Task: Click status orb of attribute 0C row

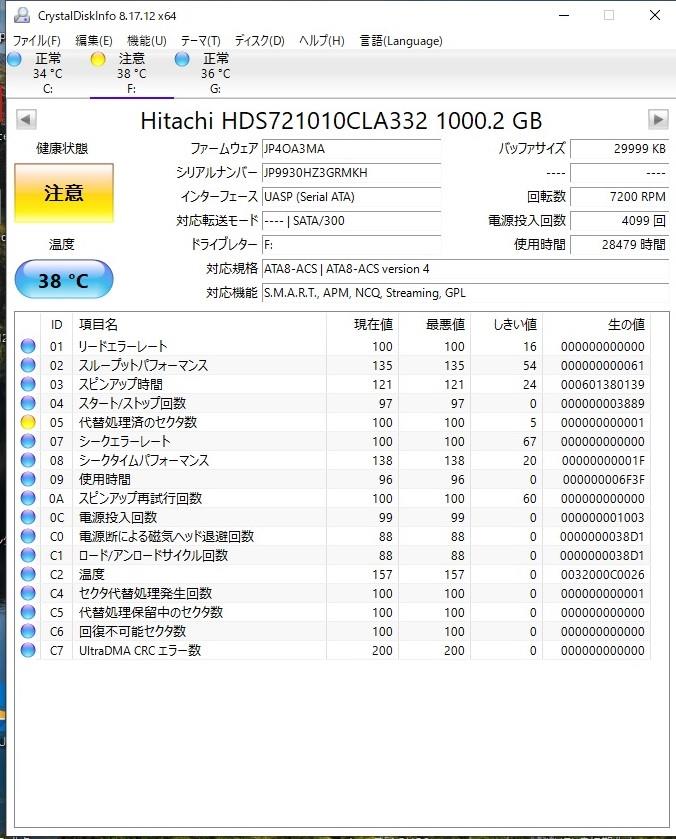Action: pyautogui.click(x=28, y=517)
